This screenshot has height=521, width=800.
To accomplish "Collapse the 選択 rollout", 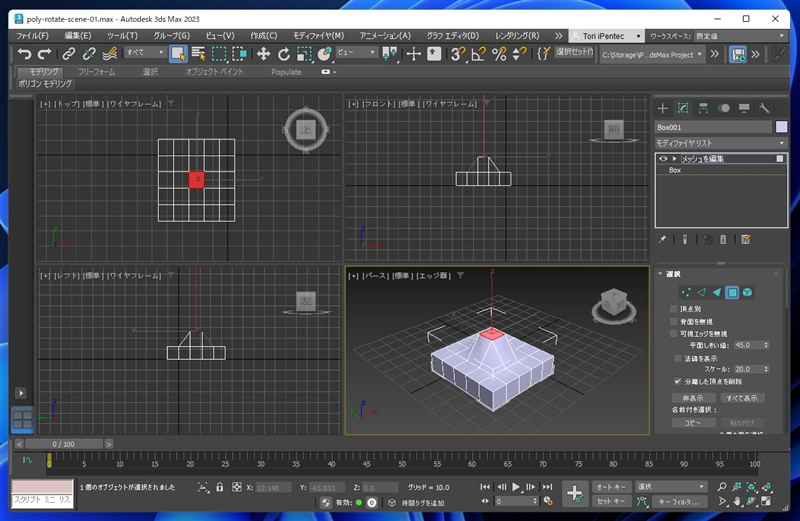I will pyautogui.click(x=660, y=274).
